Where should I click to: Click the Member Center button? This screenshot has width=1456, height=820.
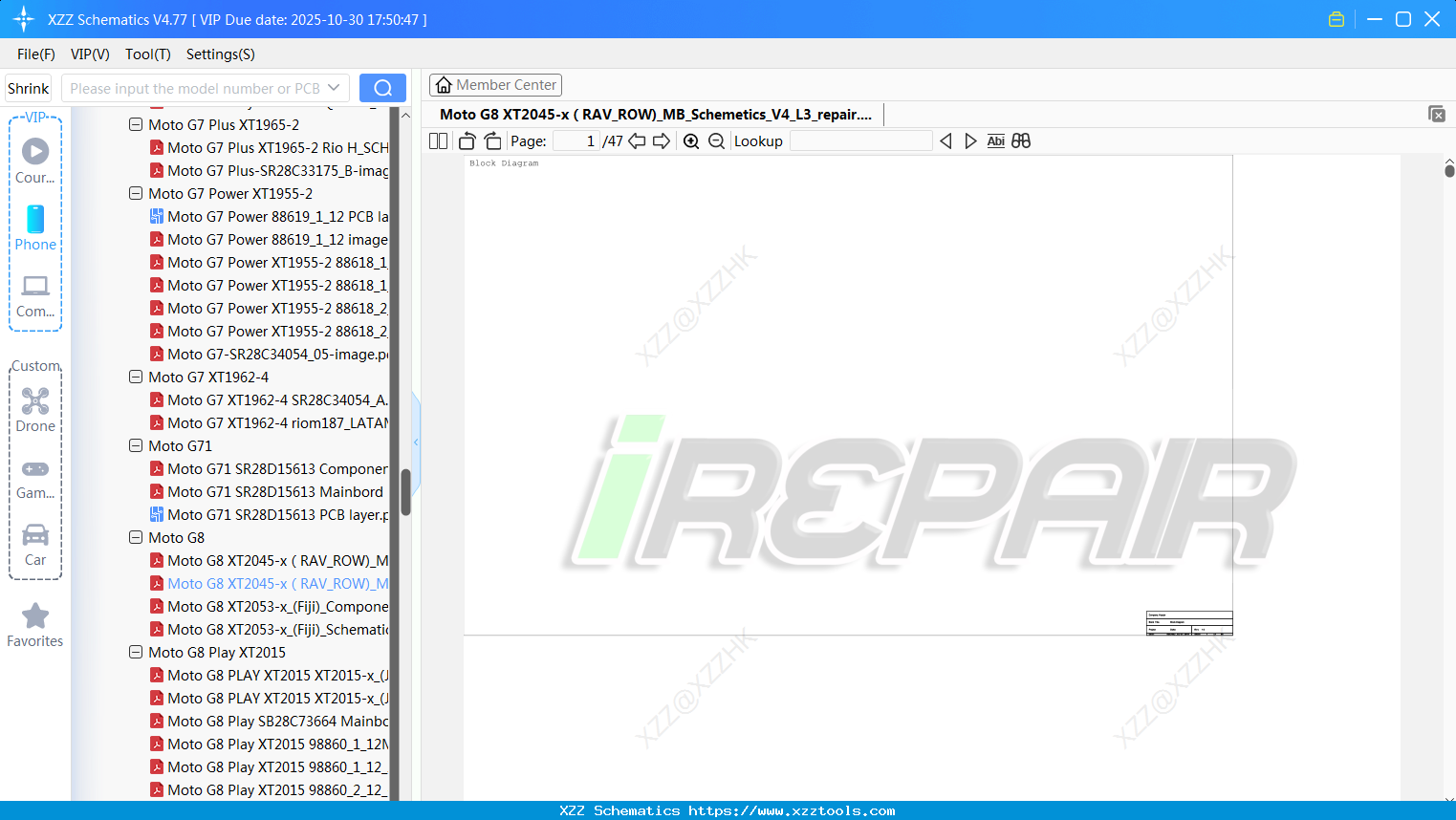pos(495,84)
